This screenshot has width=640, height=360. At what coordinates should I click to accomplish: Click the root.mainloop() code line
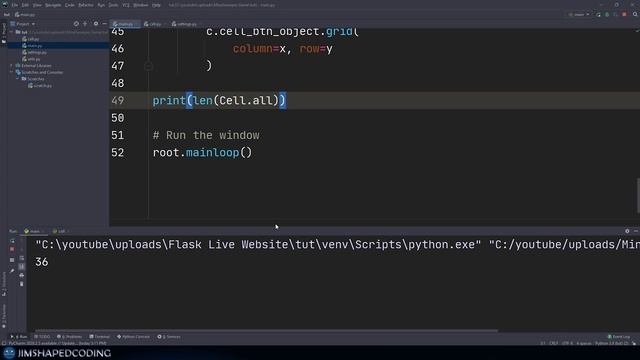tap(202, 153)
